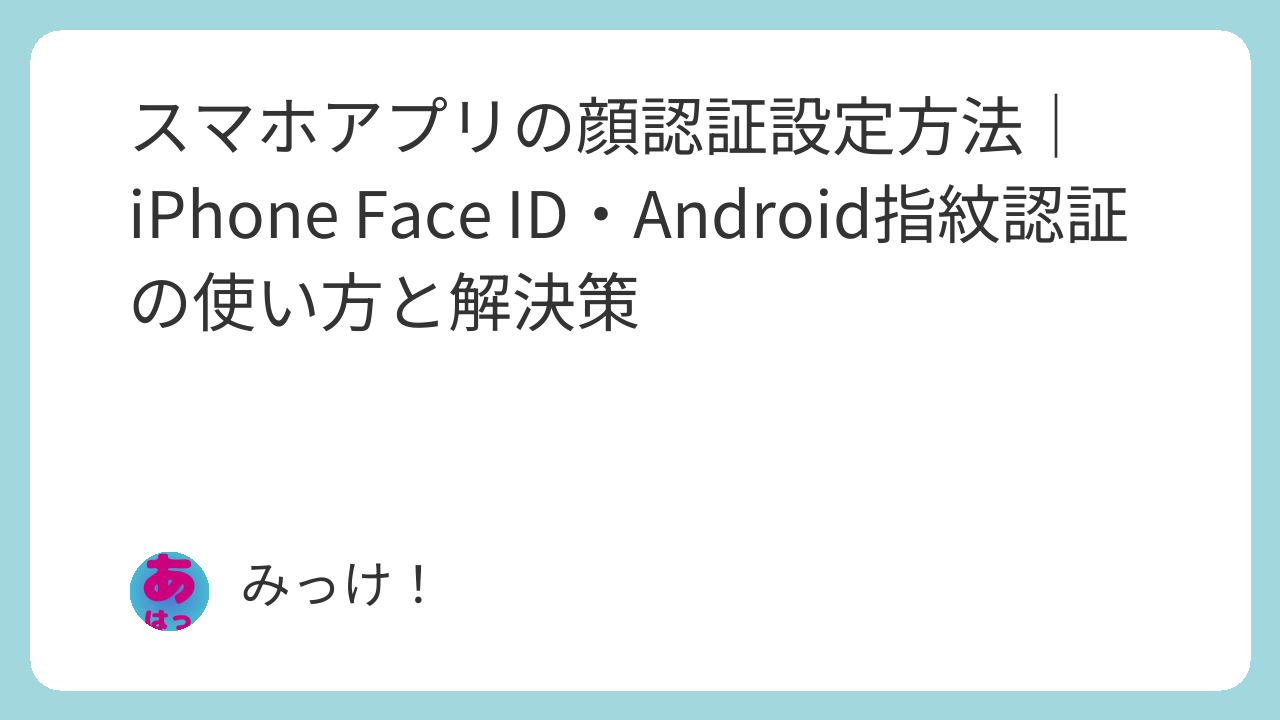
Task: Click the pink あ character inside avatar
Action: pyautogui.click(x=169, y=579)
